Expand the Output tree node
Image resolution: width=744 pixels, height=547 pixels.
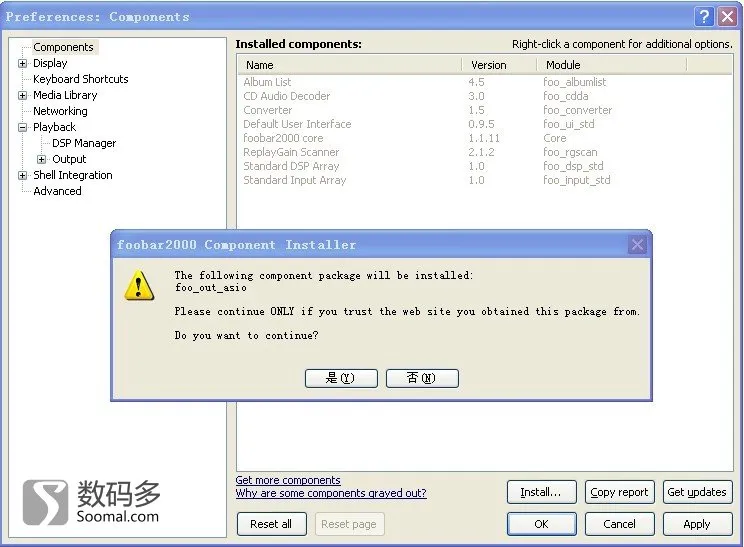tap(42, 159)
